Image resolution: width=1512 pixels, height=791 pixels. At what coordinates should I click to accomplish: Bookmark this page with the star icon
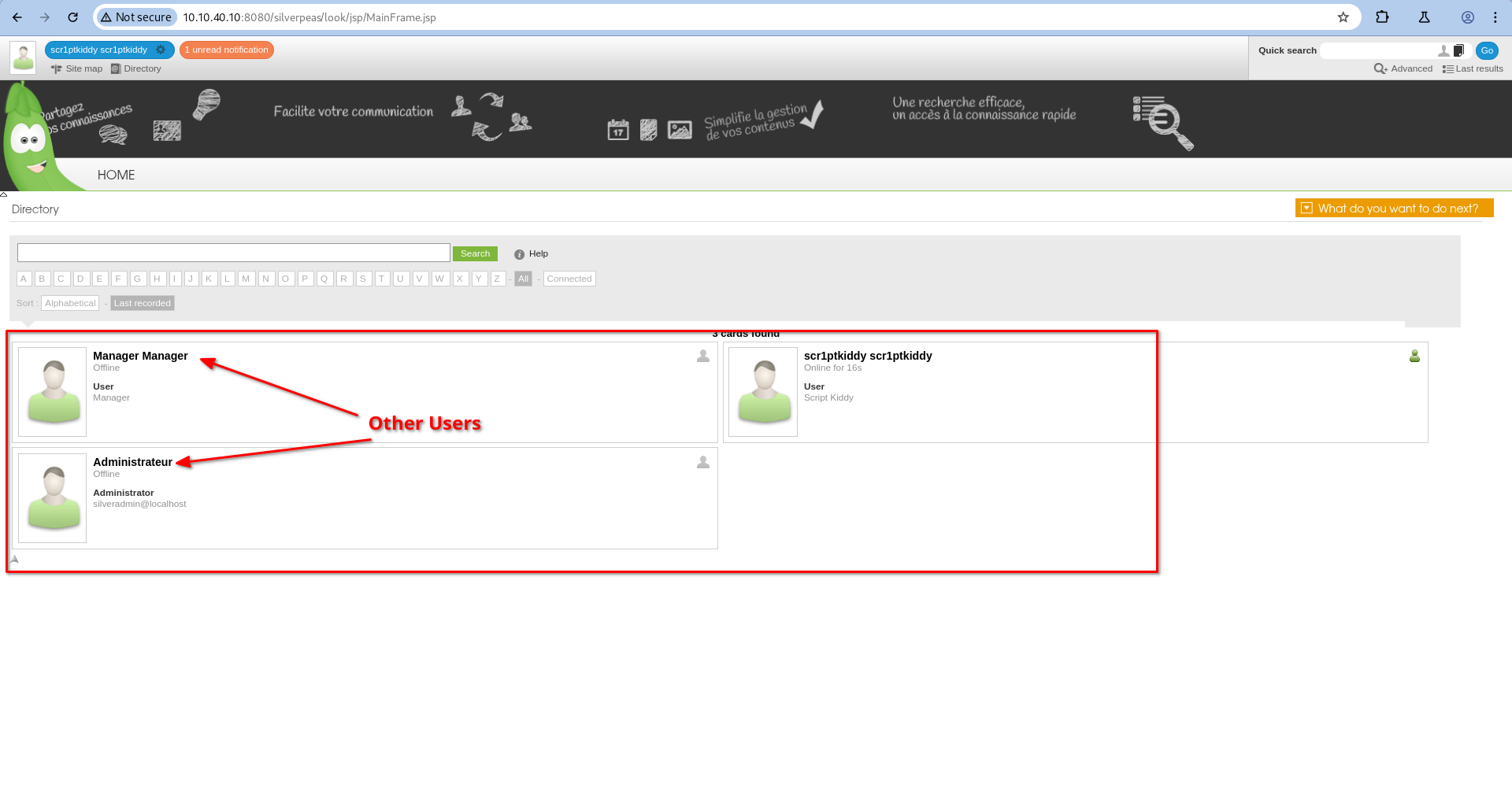pos(1343,17)
